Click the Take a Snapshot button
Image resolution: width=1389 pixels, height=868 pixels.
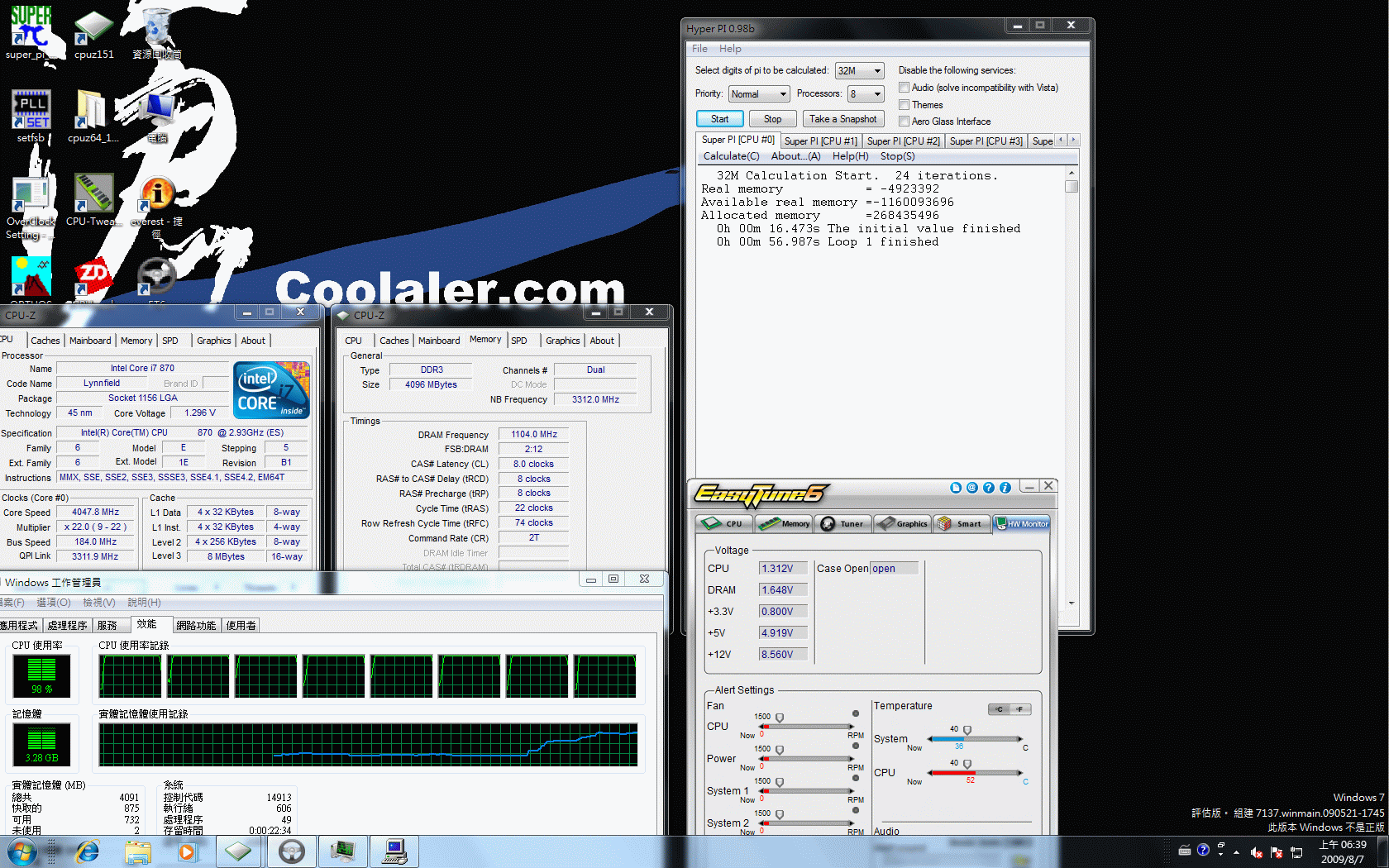842,119
